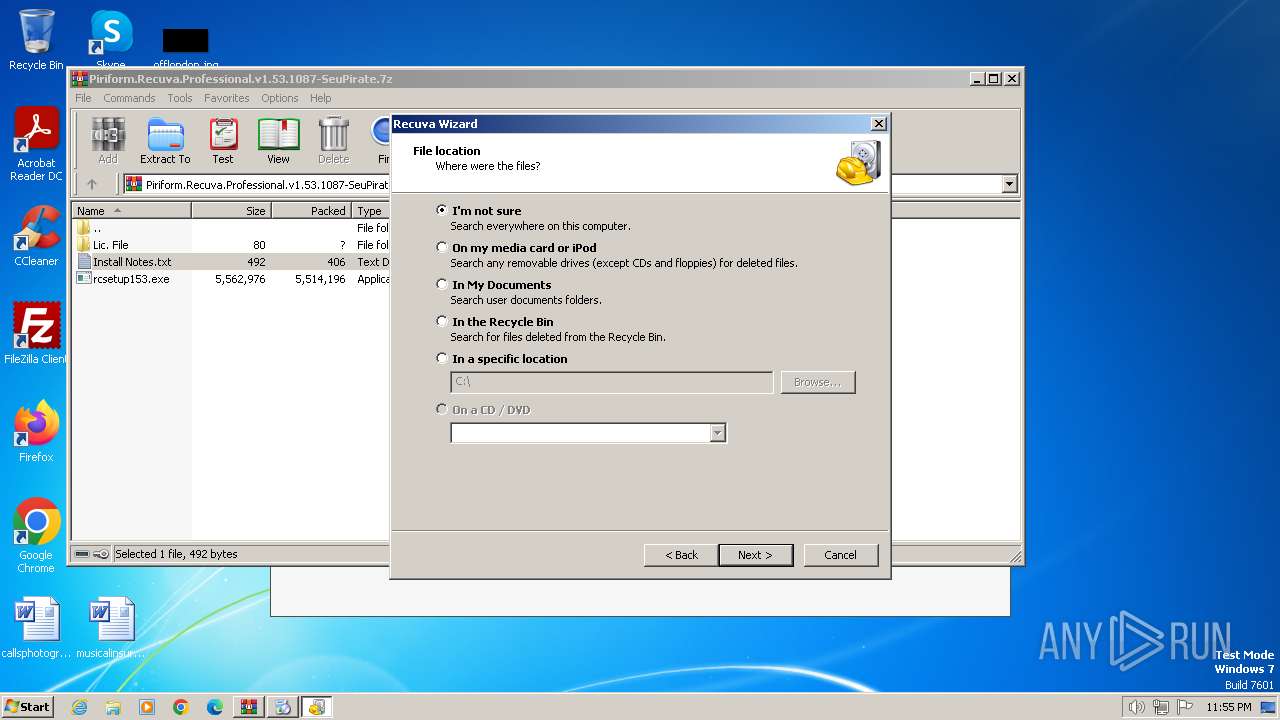This screenshot has width=1280, height=720.
Task: Open WinRAR address path dropdown arrow
Action: (x=1009, y=184)
